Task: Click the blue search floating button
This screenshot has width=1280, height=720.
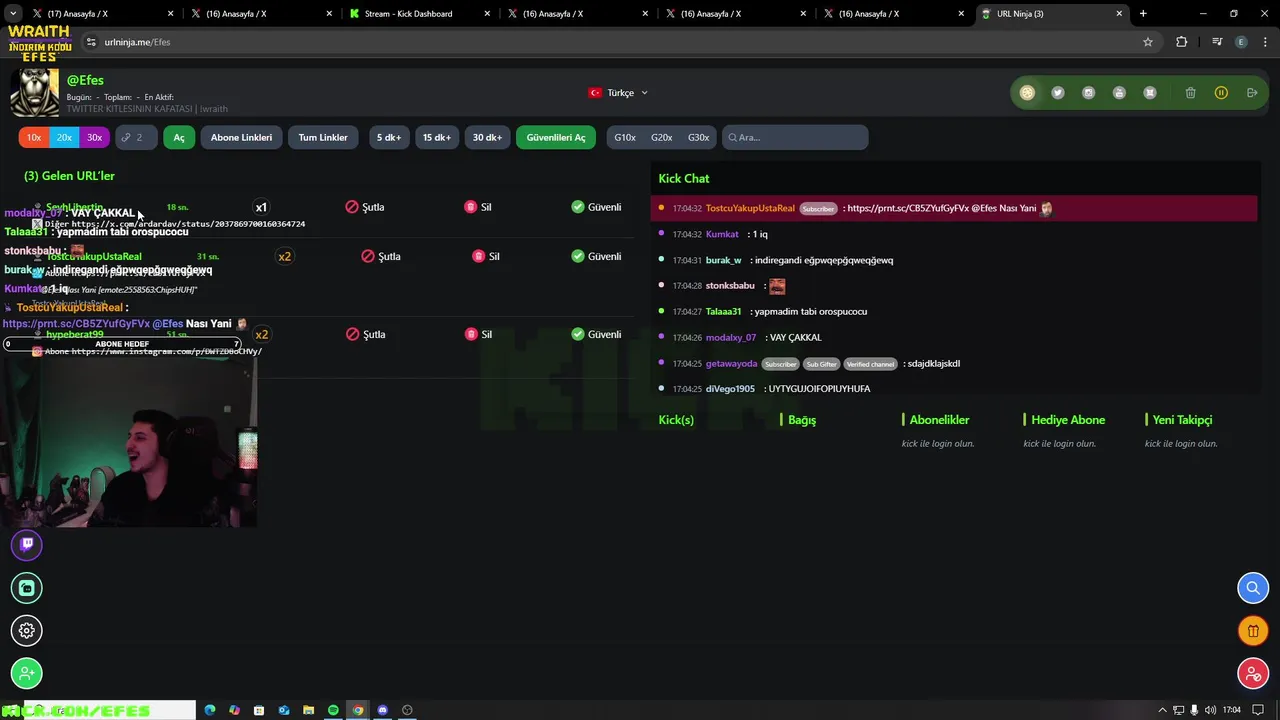Action: (1253, 588)
